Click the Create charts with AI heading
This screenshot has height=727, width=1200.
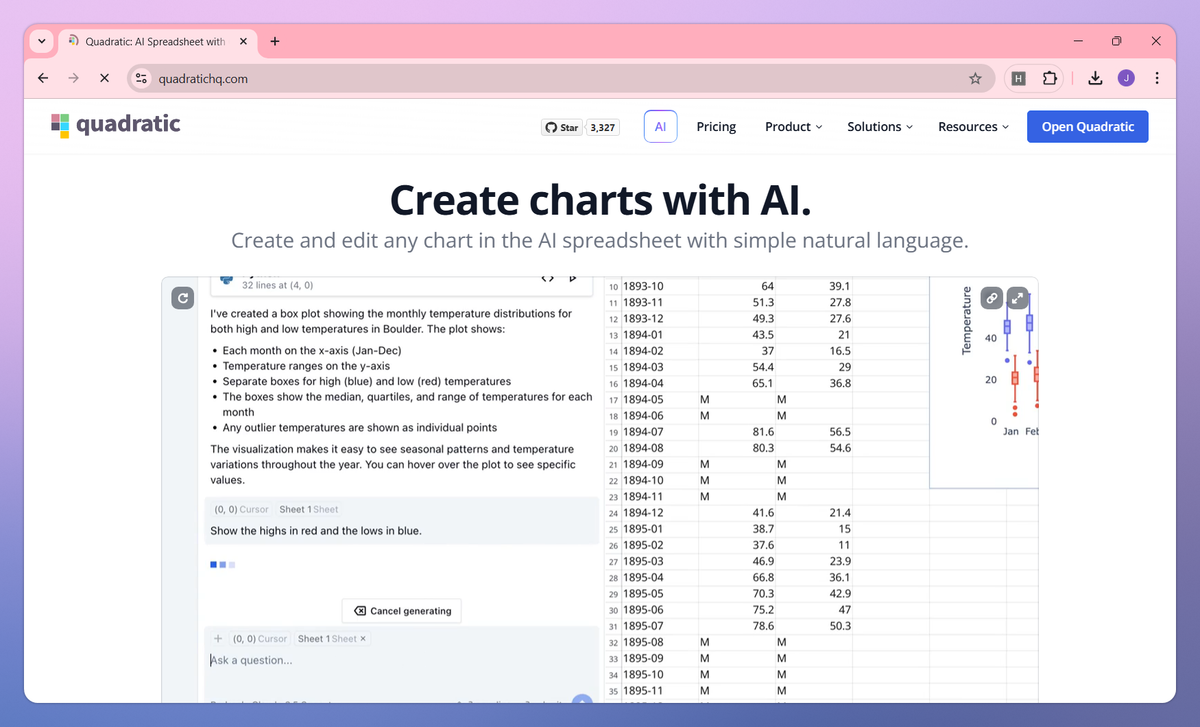coord(600,200)
